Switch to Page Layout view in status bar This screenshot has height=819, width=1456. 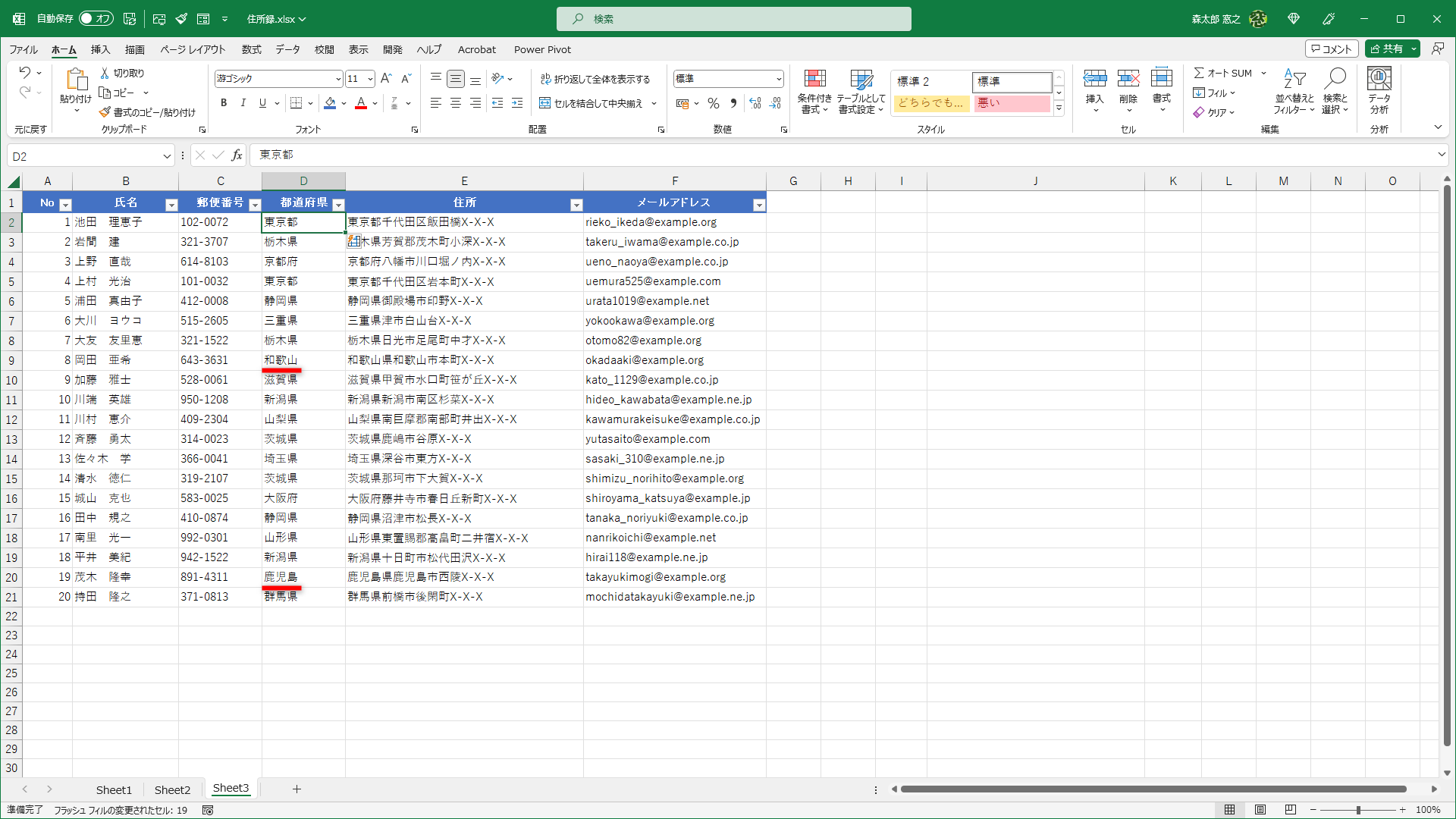(1260, 810)
